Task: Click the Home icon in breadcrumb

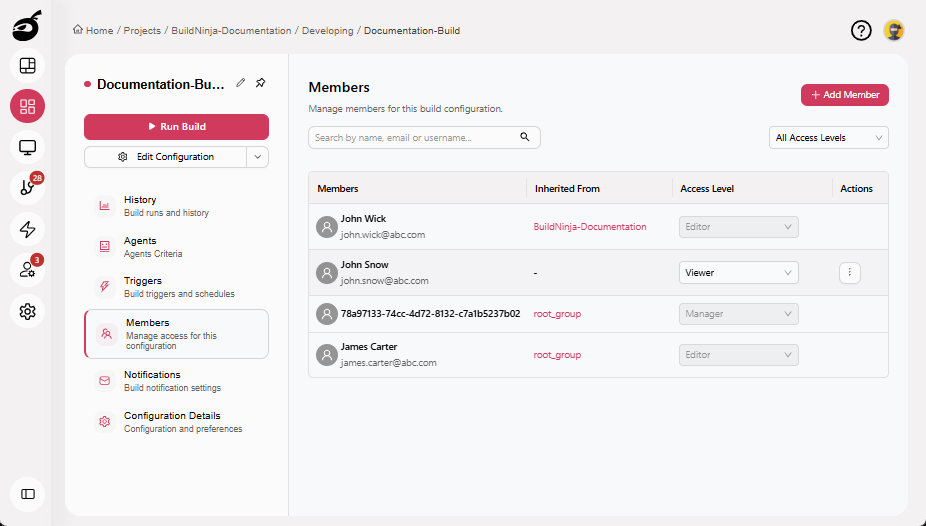Action: coord(77,30)
